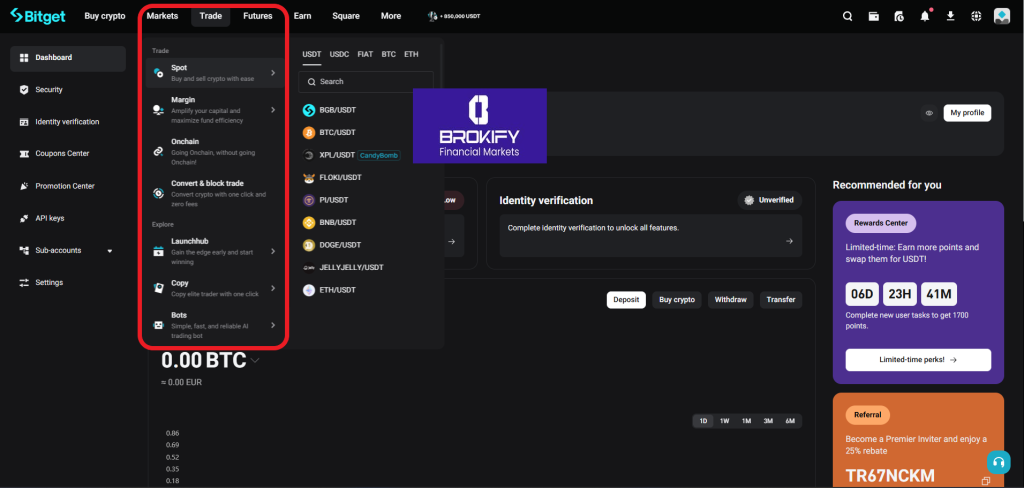This screenshot has width=1024, height=488.
Task: Click the Limited-time perks button
Action: 918,360
